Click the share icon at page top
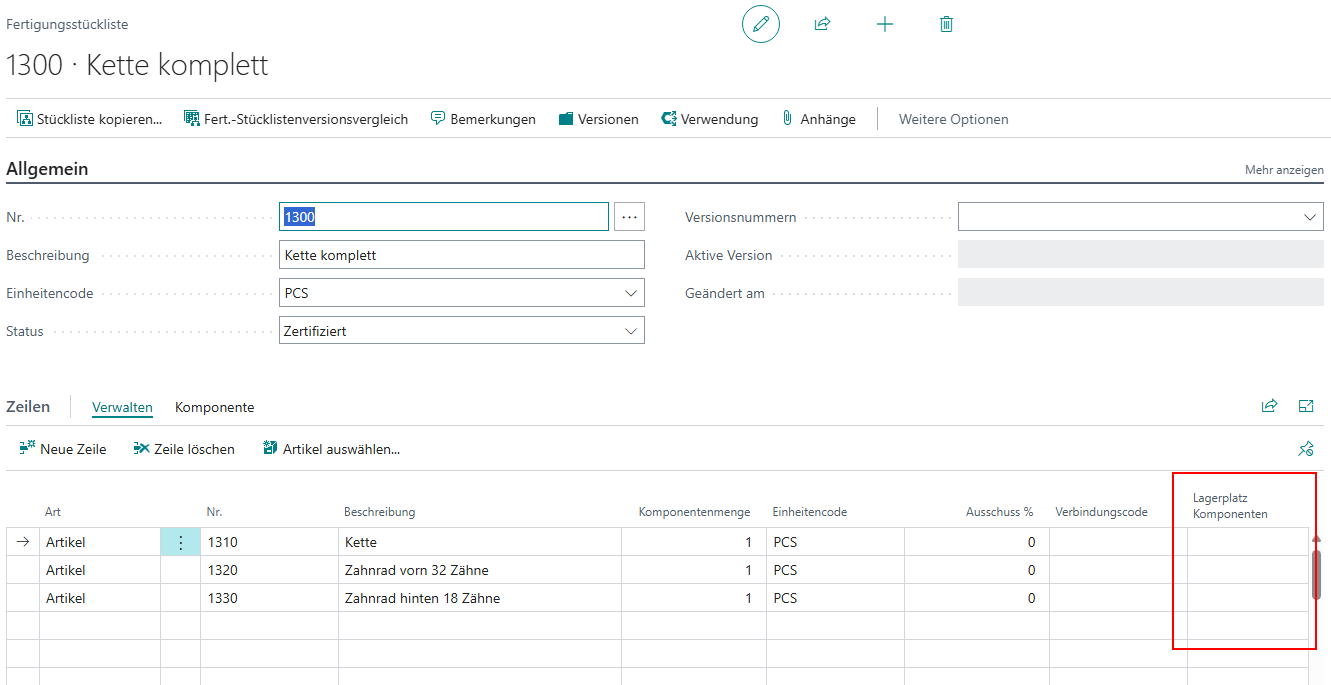The image size is (1331, 685). click(x=822, y=24)
